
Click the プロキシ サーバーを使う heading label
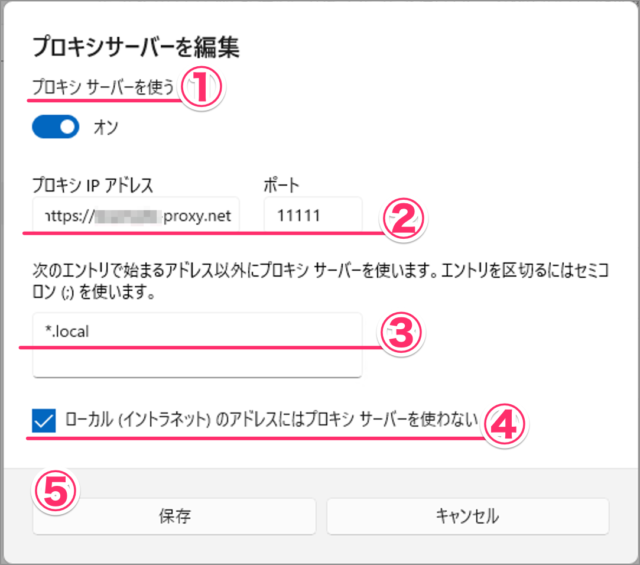tap(103, 87)
